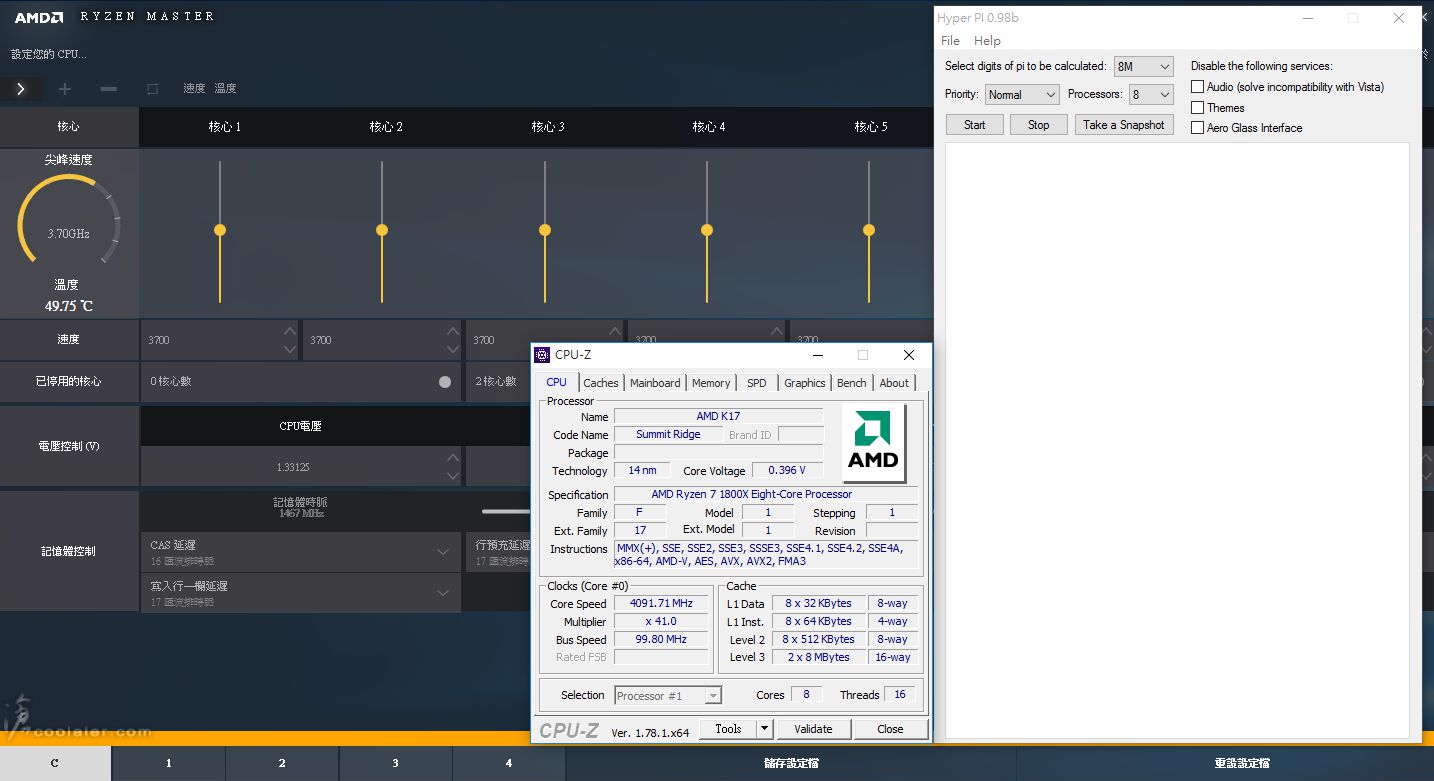This screenshot has height=781, width=1434.
Task: Click 儲存設定檔 save profile button
Action: pyautogui.click(x=791, y=763)
